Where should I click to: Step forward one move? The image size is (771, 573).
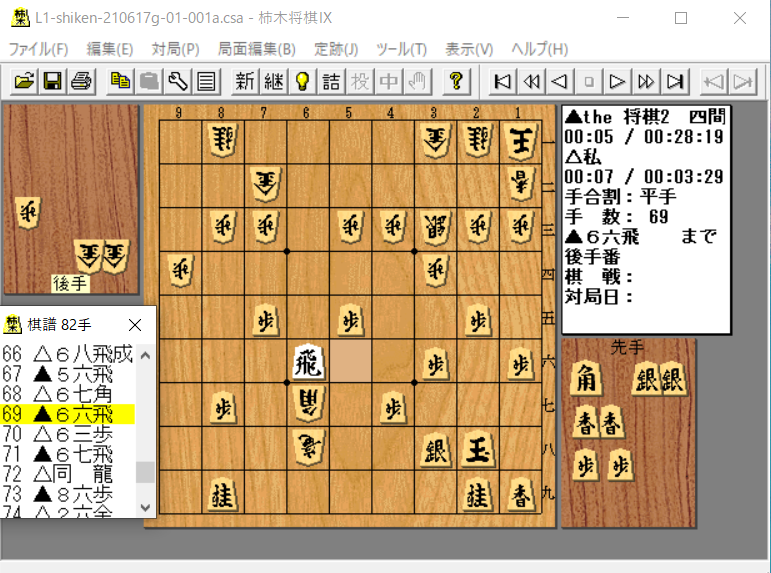tap(618, 81)
